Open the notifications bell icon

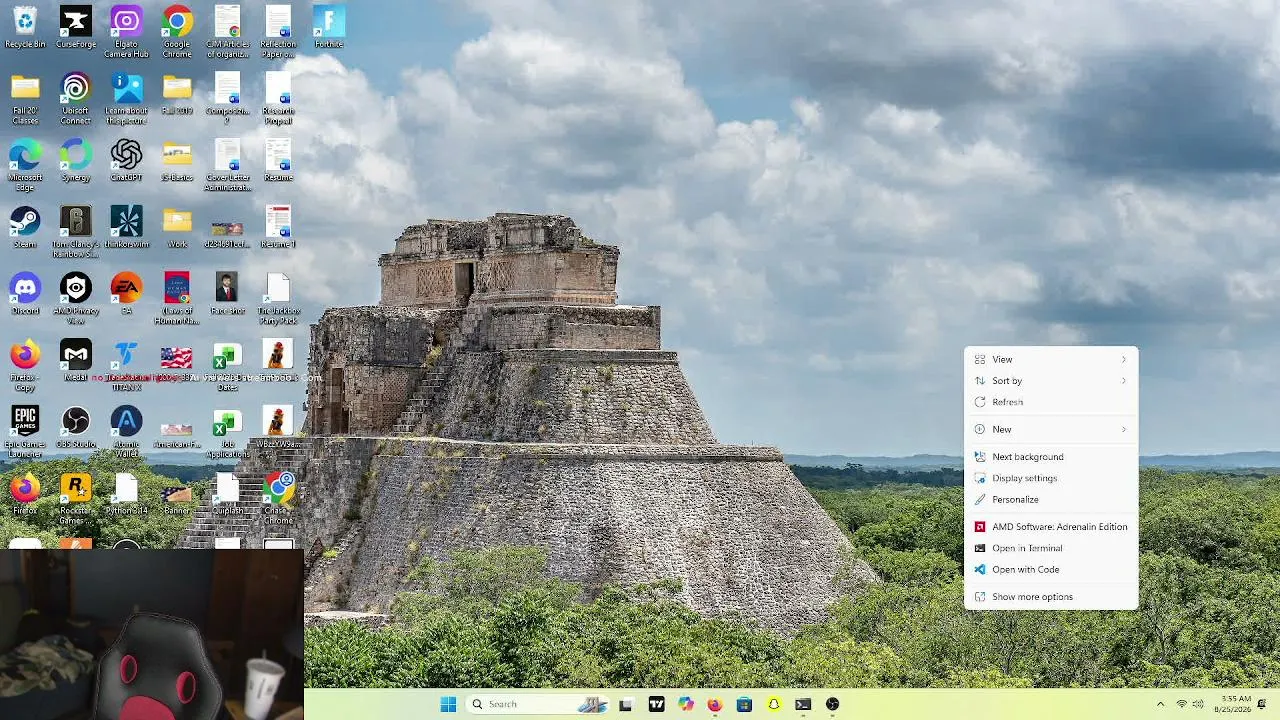(1263, 704)
